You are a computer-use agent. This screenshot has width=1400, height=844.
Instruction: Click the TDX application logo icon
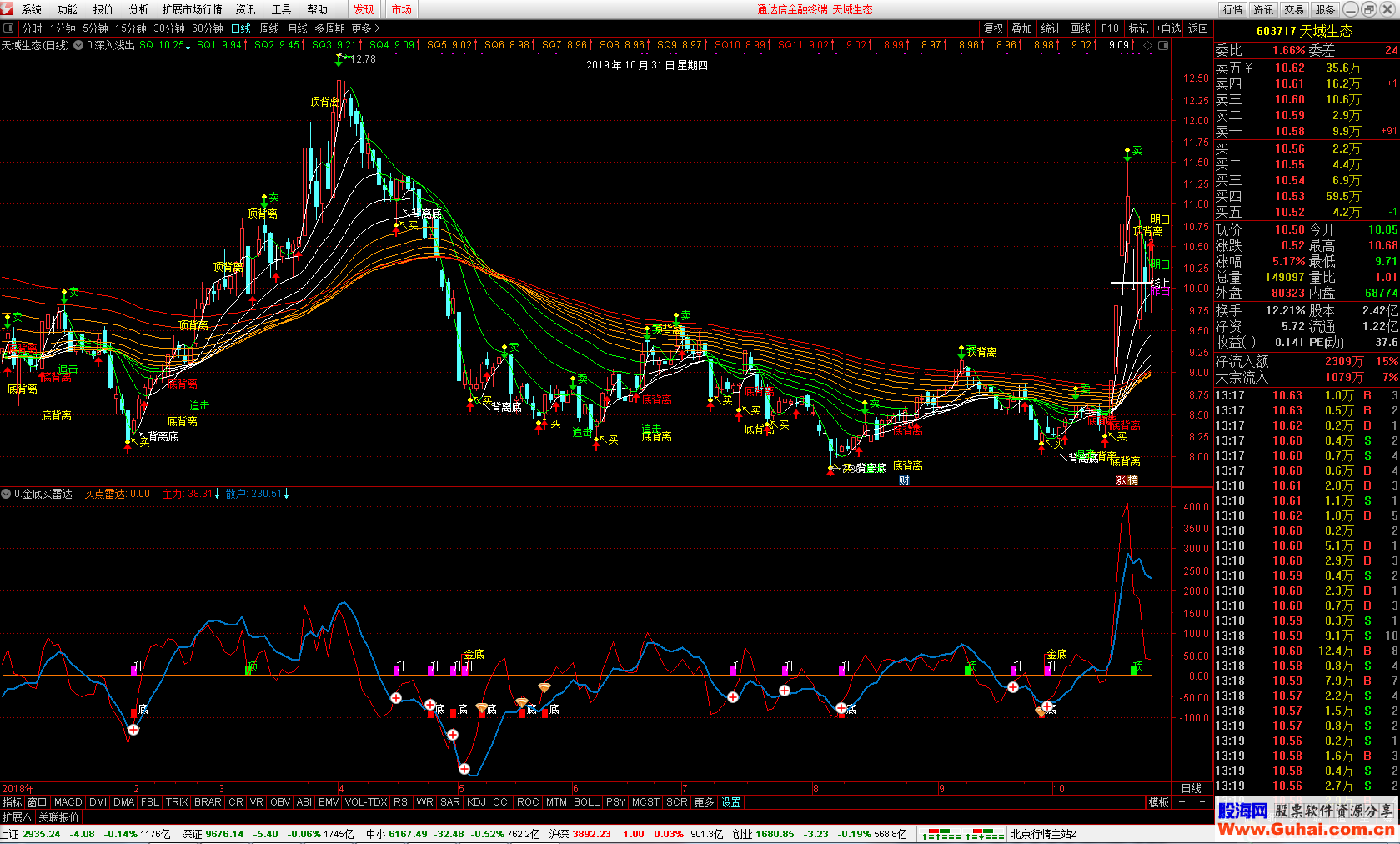pos(8,9)
